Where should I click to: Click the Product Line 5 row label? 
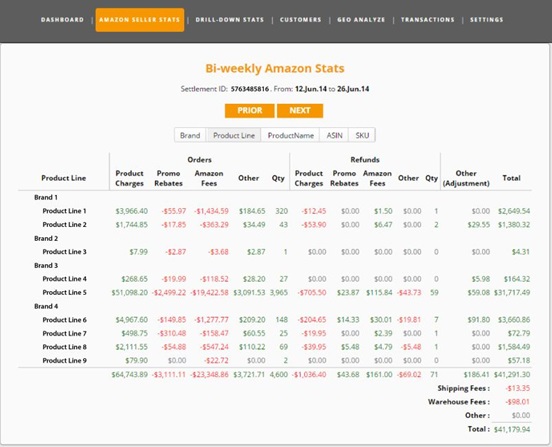(x=64, y=292)
